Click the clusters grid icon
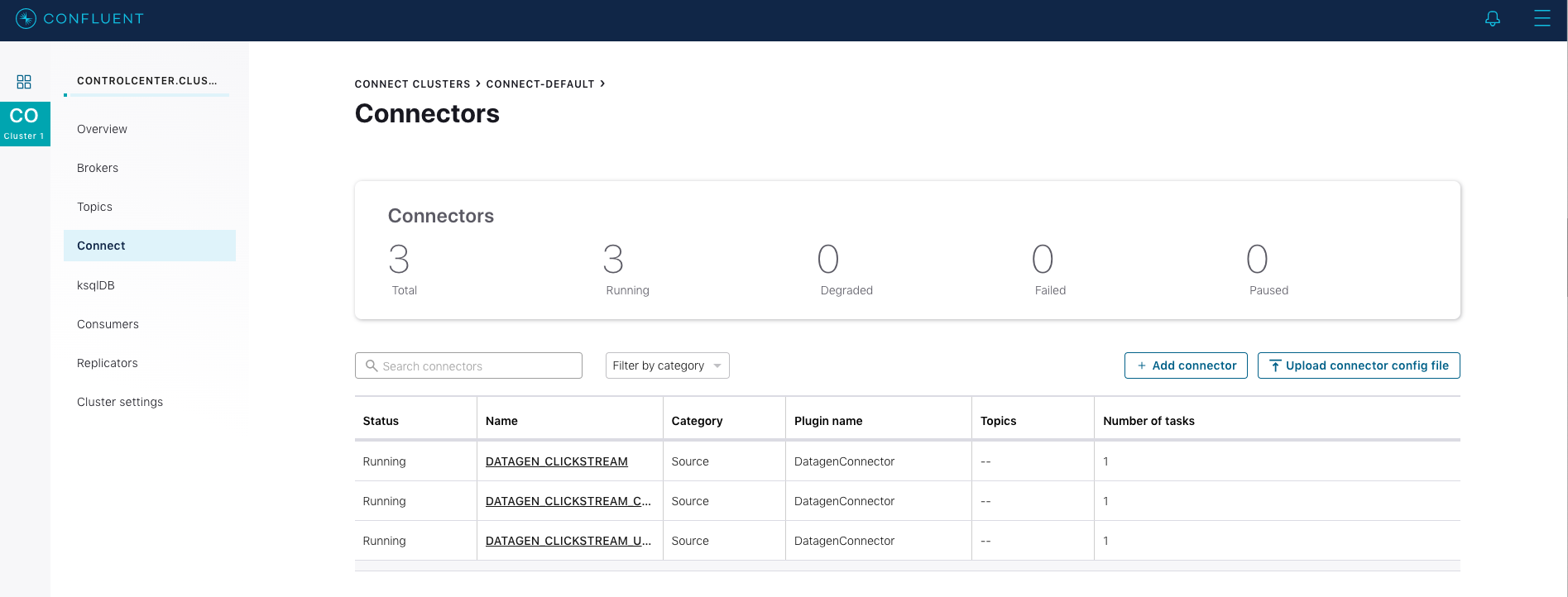The width and height of the screenshot is (1568, 597). (24, 82)
